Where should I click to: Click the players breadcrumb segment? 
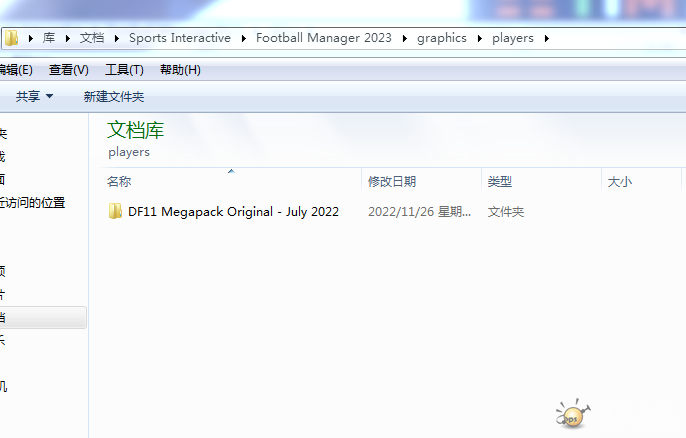tap(513, 38)
